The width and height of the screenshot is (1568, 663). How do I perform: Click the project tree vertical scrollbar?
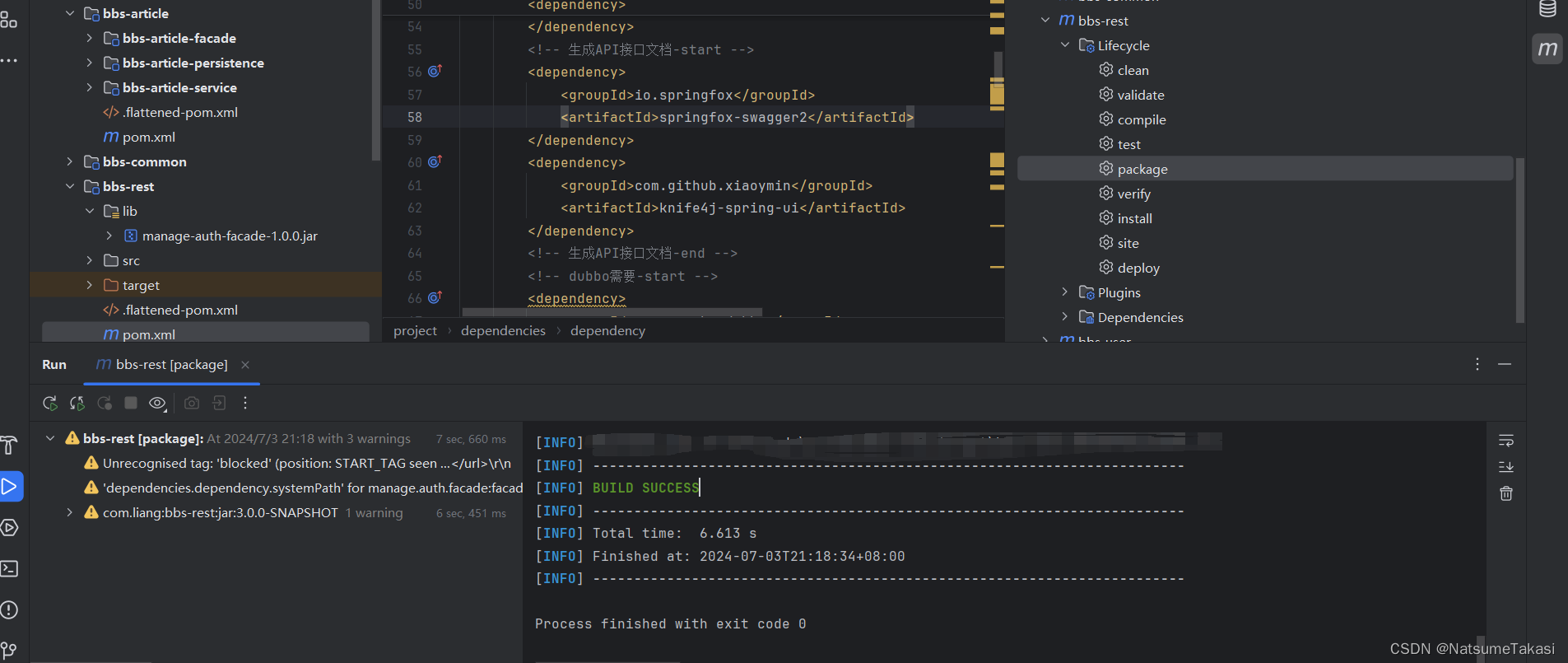(376, 80)
